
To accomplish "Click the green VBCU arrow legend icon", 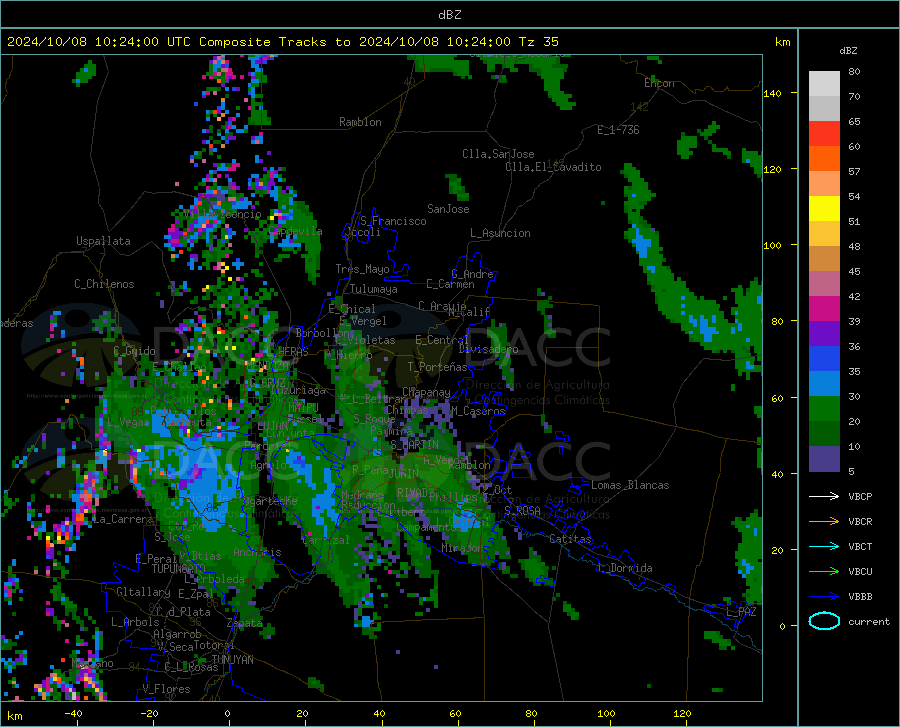I will click(824, 571).
